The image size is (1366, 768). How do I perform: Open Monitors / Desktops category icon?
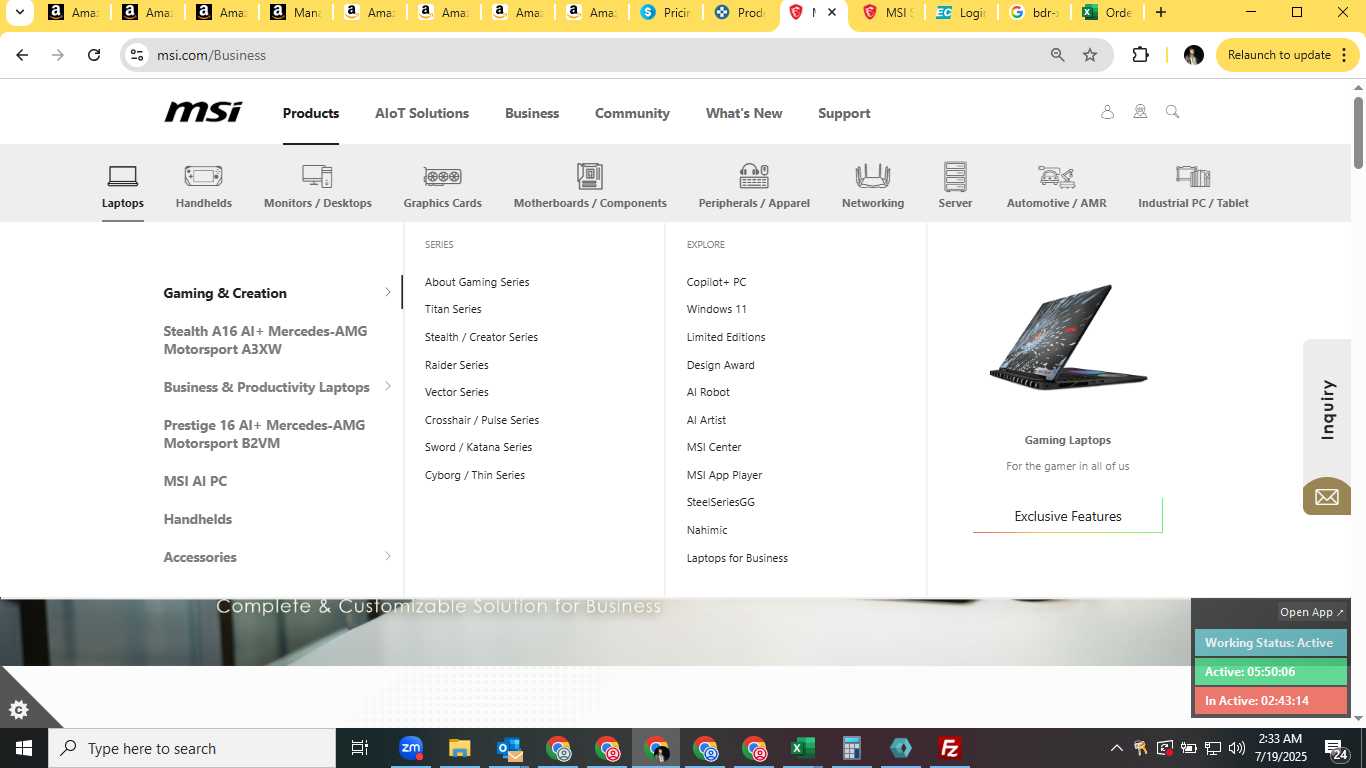[x=317, y=177]
